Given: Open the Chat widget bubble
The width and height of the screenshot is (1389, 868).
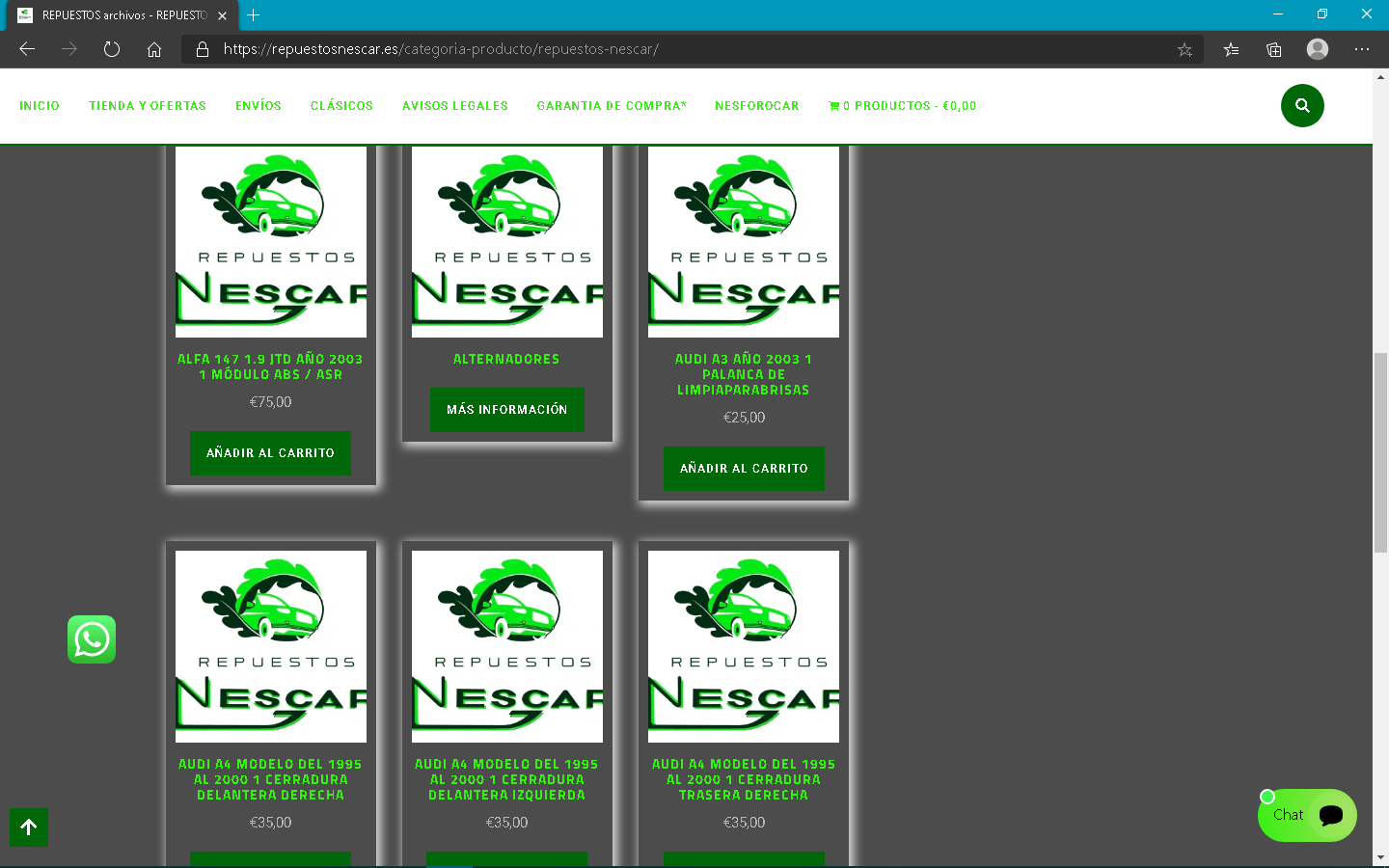Looking at the screenshot, I should click(1307, 815).
